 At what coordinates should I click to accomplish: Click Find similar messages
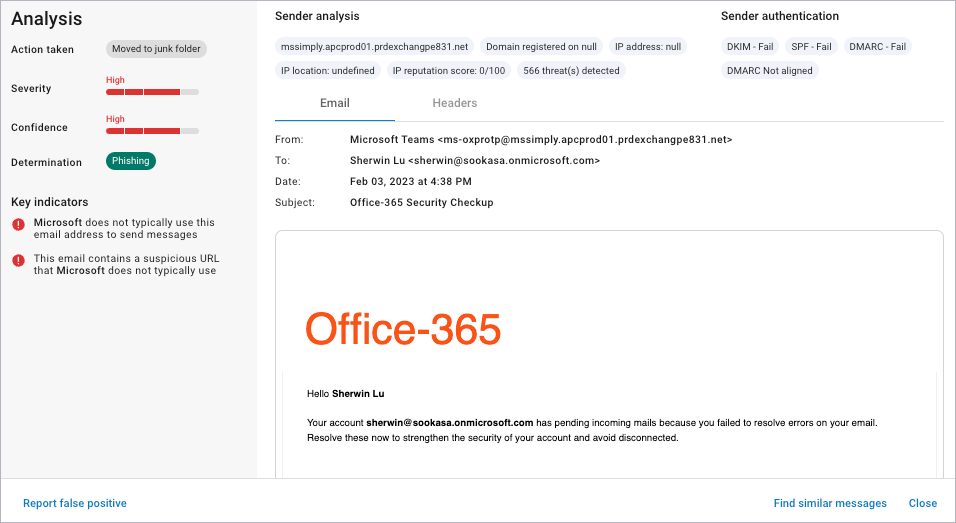830,503
